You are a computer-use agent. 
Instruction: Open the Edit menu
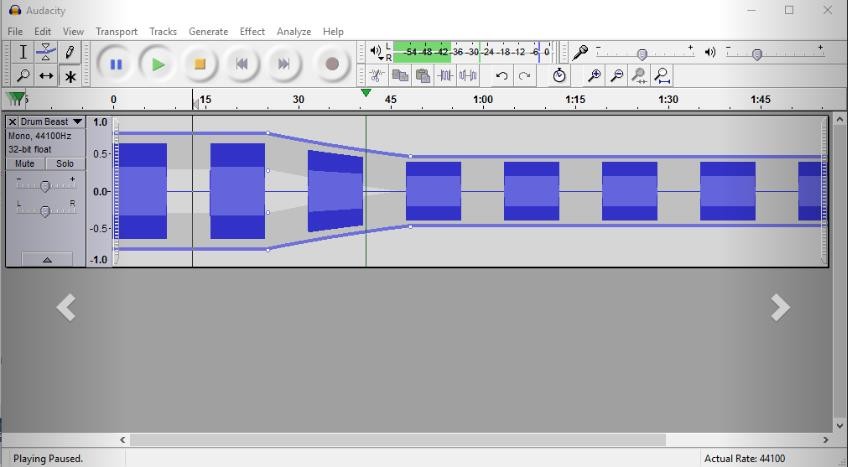click(x=42, y=31)
